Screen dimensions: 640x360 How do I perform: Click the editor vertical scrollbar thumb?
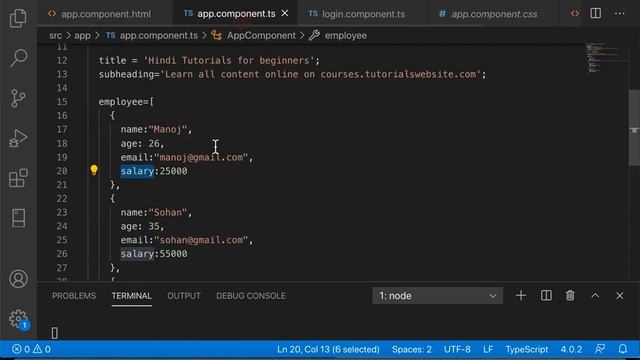[x=634, y=128]
